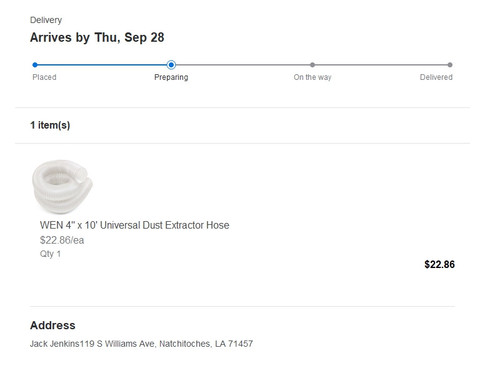Click the Delivery label
Viewport: 500px width, 391px height.
46,20
